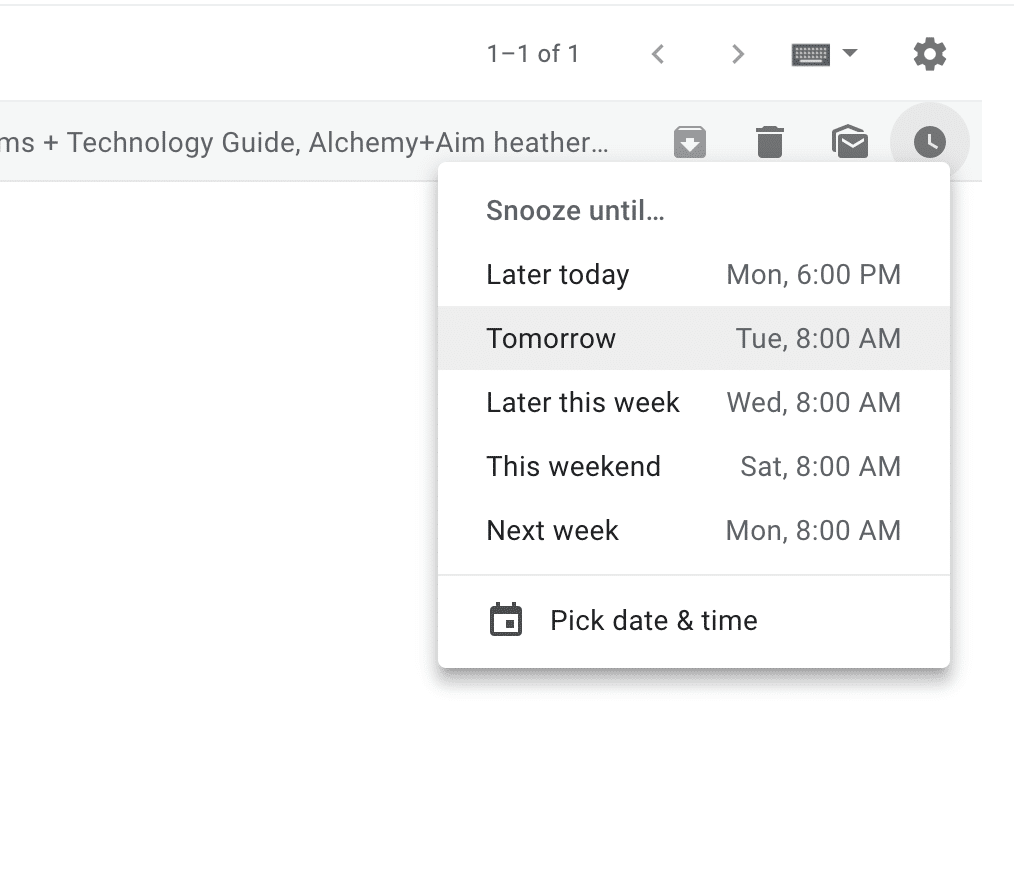Click the 1–1 of 1 message counter

(x=533, y=54)
